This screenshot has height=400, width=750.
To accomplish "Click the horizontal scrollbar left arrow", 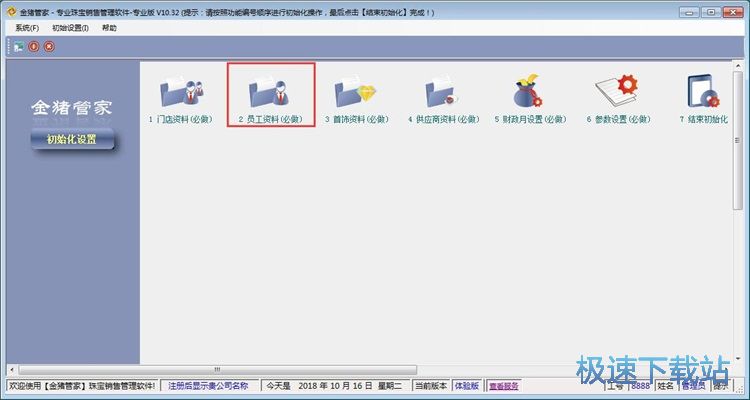I will pos(12,370).
